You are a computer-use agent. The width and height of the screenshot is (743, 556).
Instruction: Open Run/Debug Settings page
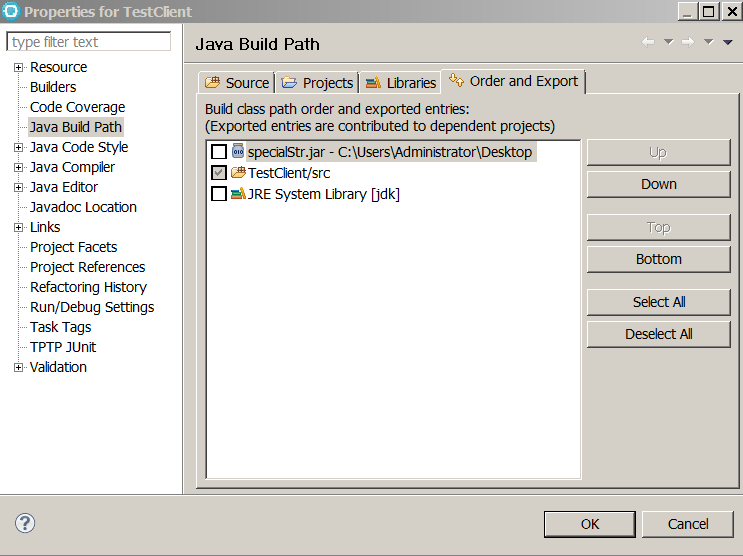point(92,307)
